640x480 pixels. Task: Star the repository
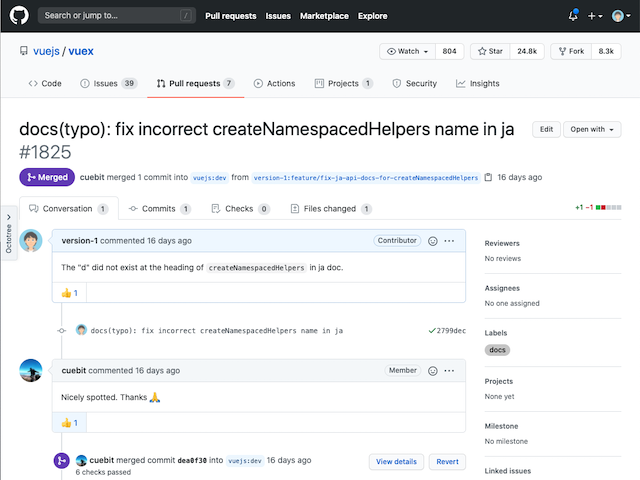pos(490,51)
